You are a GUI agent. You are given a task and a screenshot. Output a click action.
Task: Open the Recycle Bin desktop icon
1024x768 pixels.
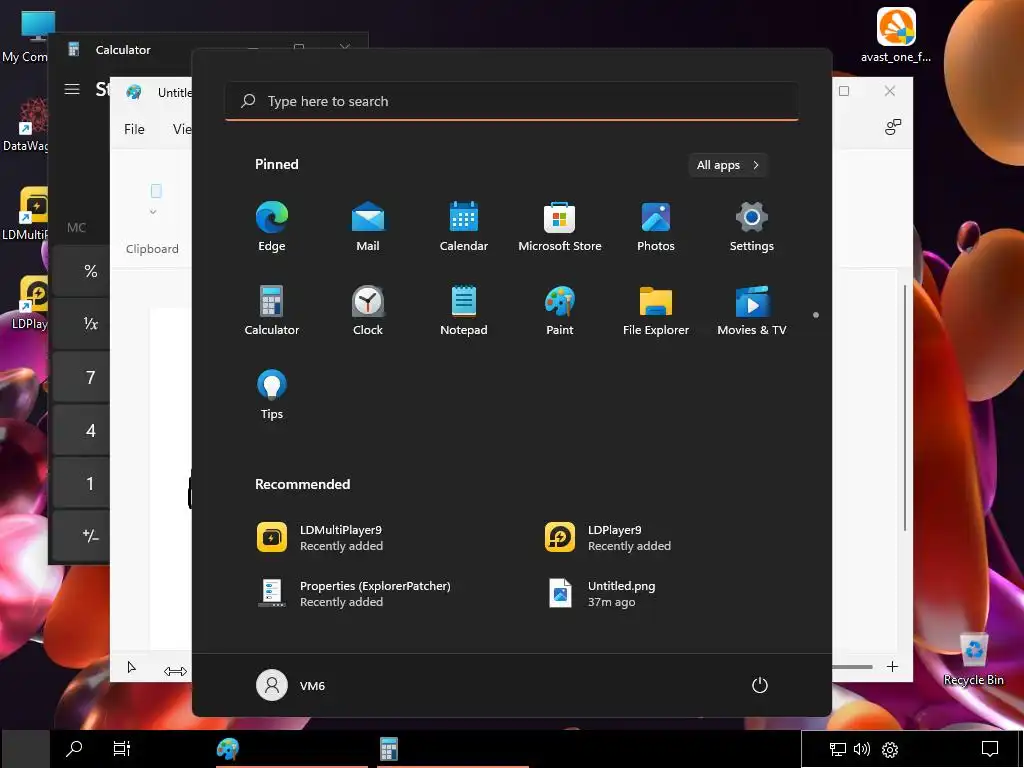pos(974,660)
